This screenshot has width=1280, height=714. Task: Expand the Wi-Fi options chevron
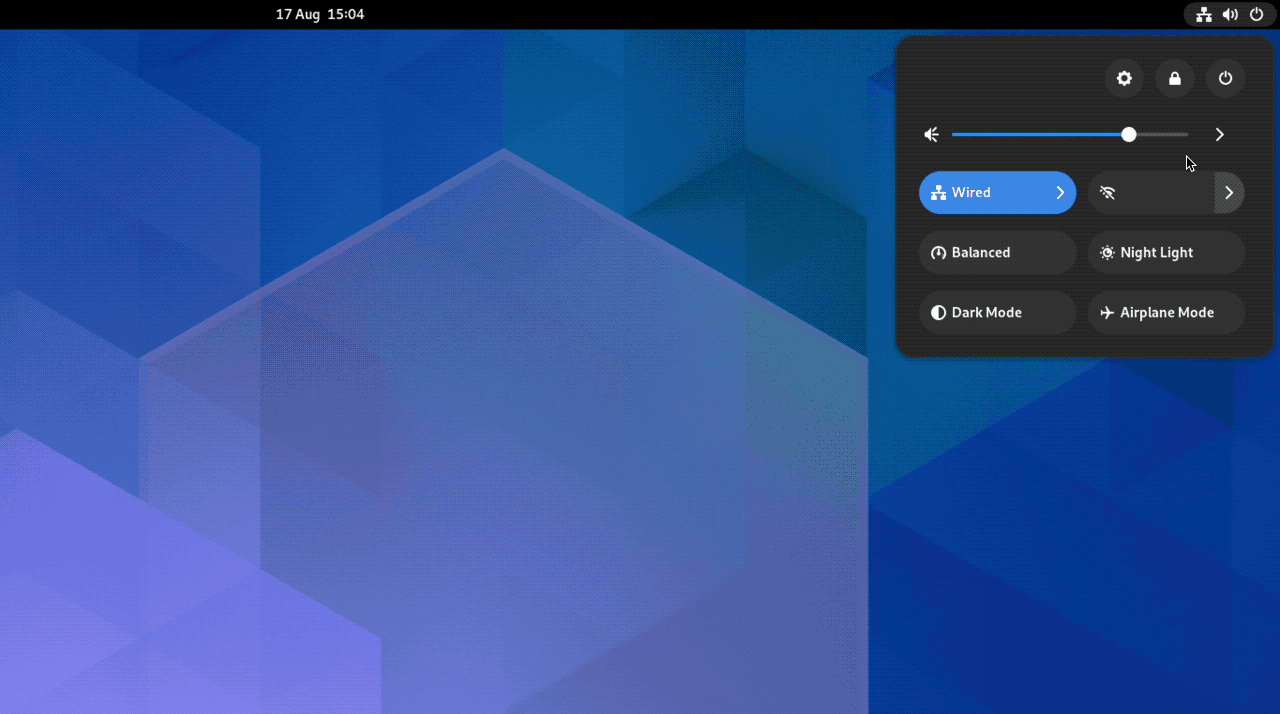coord(1228,192)
